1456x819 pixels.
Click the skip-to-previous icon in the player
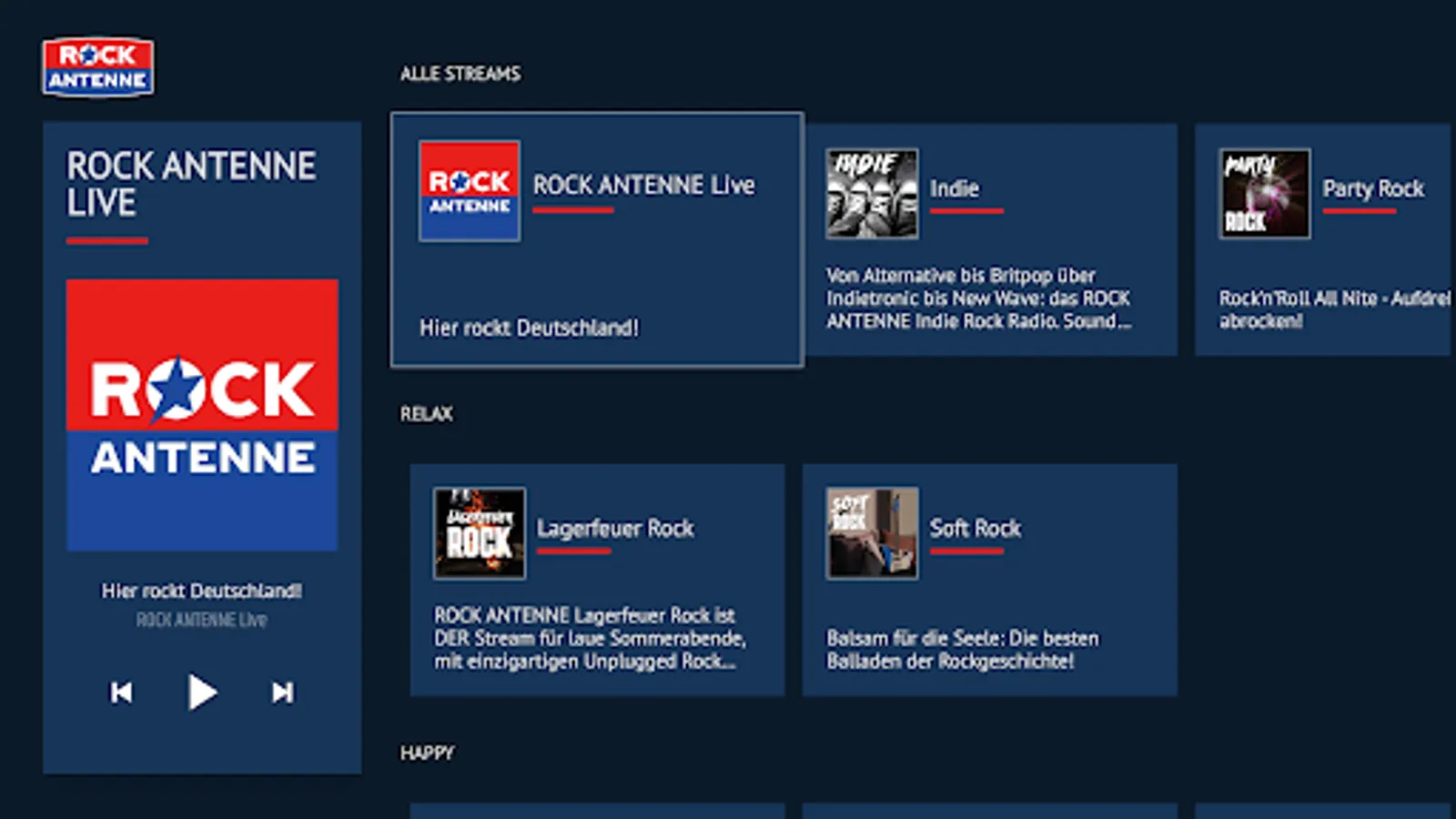[121, 692]
